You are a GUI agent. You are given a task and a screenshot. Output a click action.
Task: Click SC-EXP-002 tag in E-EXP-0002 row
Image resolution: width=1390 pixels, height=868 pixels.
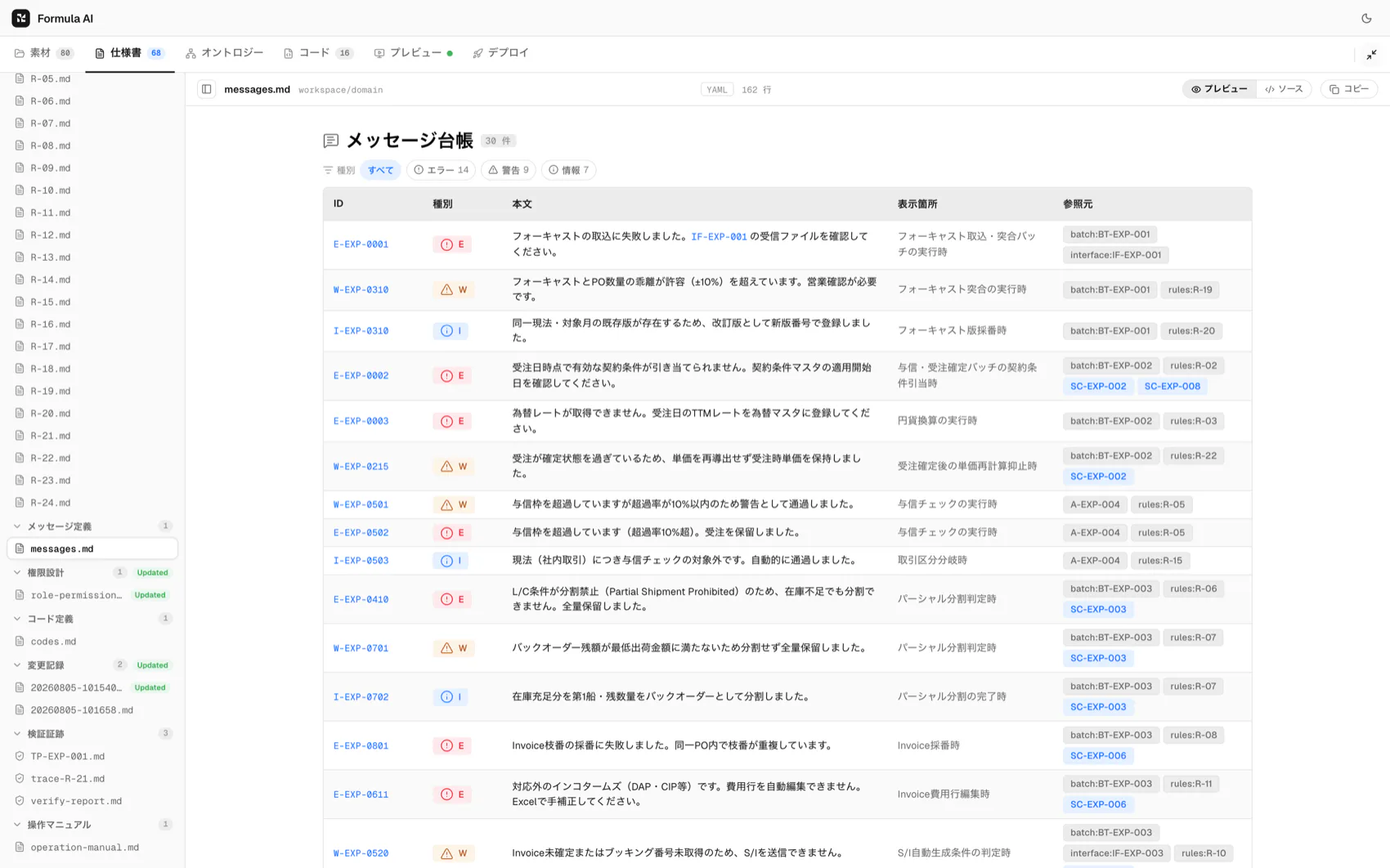click(1097, 386)
